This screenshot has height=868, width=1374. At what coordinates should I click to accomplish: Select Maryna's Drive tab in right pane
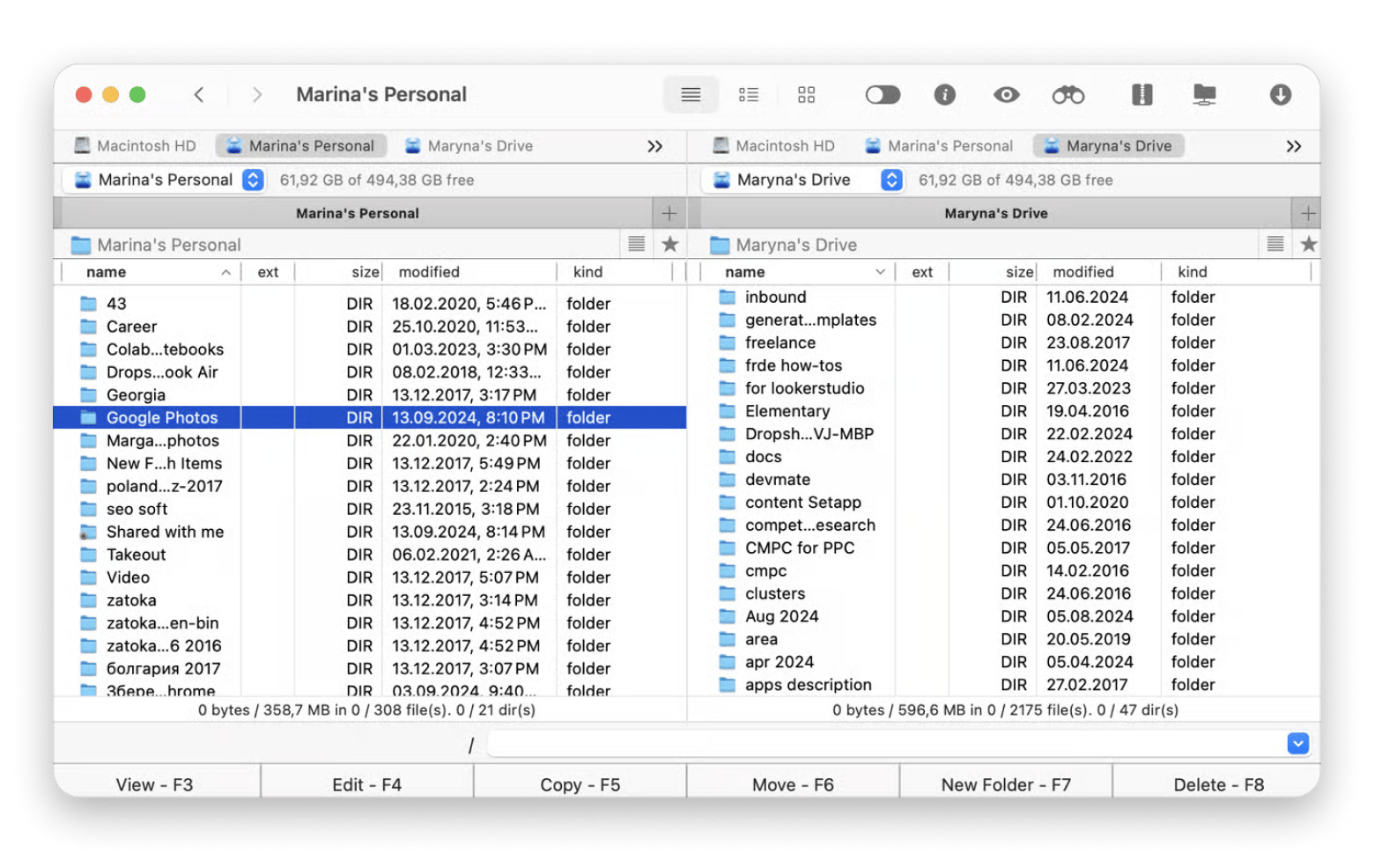tap(1108, 146)
